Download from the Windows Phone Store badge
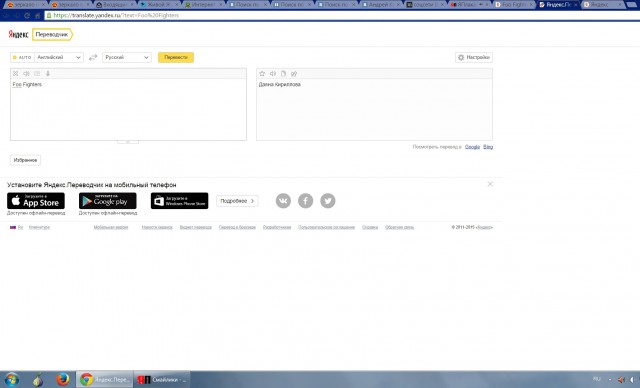Viewport: 640px width, 388px height. click(180, 201)
